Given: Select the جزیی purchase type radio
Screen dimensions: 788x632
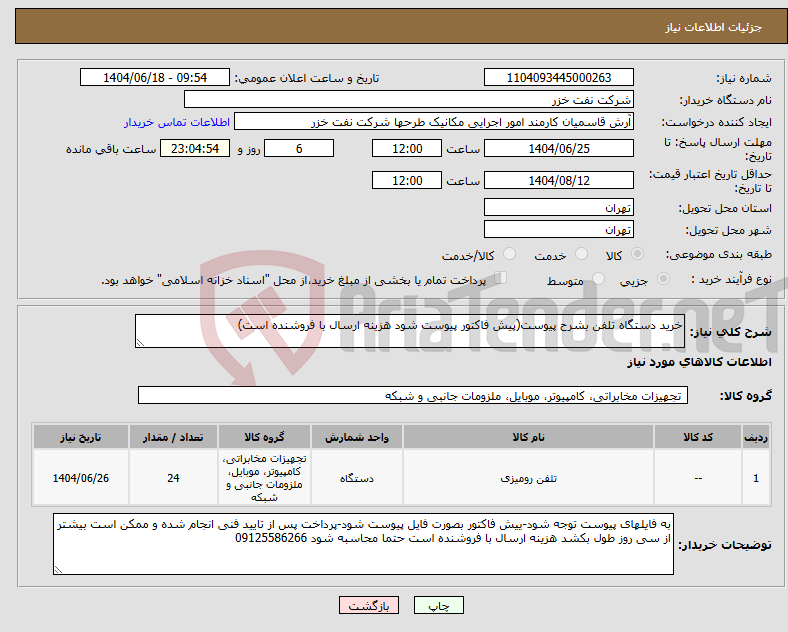Looking at the screenshot, I should [663, 278].
